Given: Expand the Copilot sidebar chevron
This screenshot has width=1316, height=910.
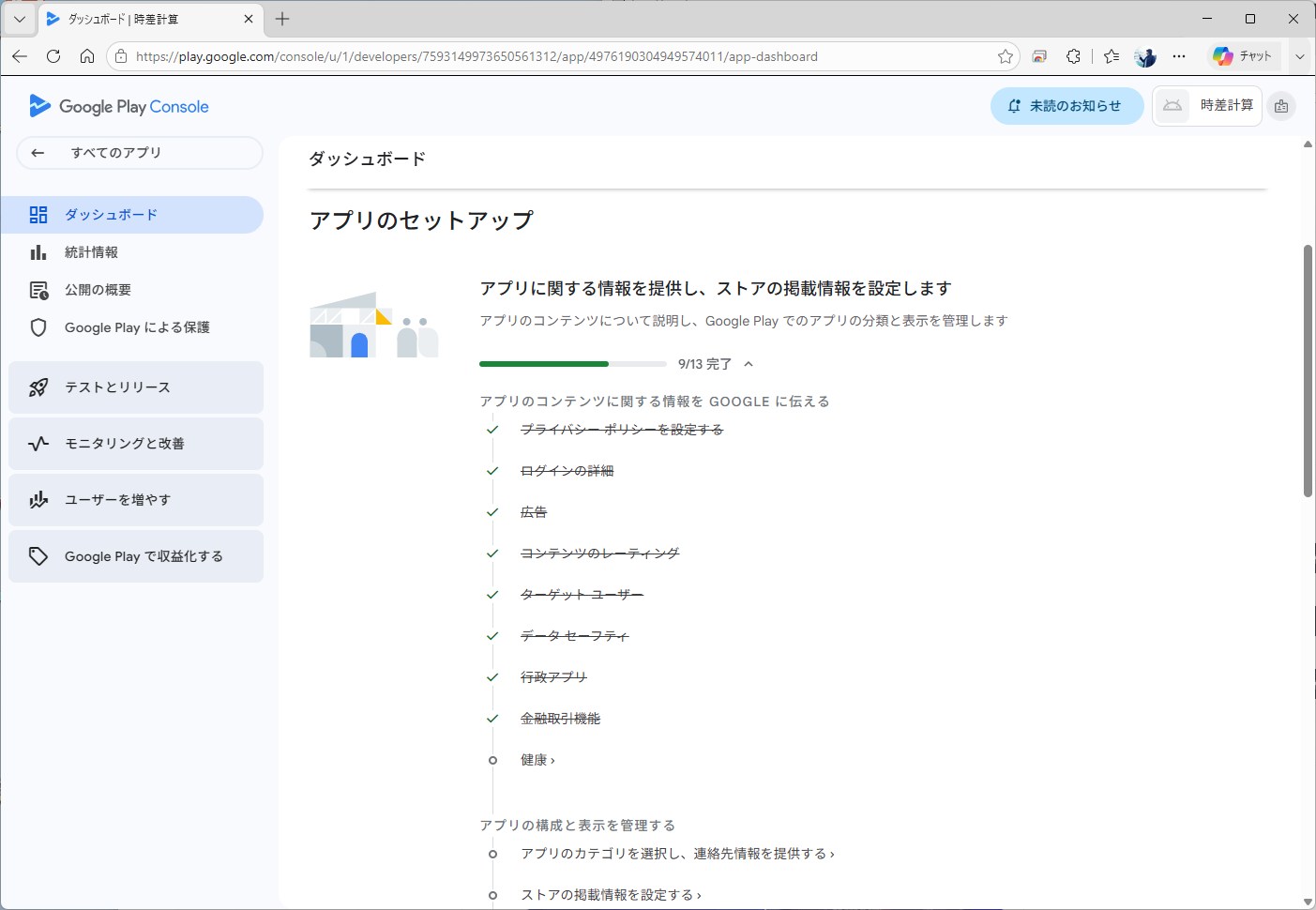Looking at the screenshot, I should 1300,56.
